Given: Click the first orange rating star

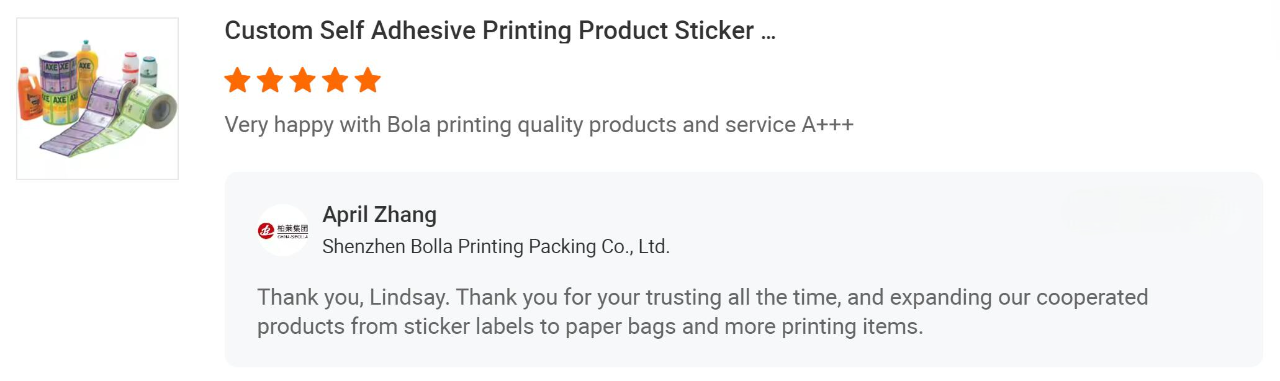Looking at the screenshot, I should click(237, 80).
